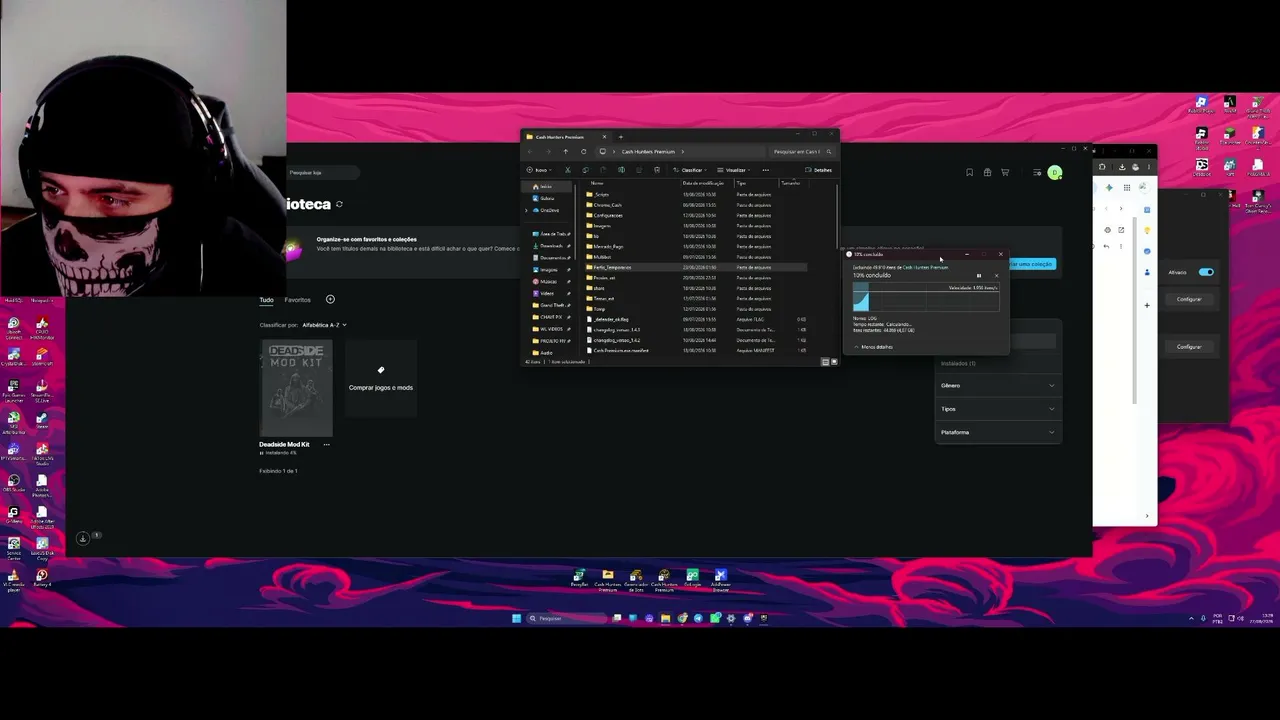Collapse with Menos detalhes in progress dialog
1280x720 pixels.
click(873, 347)
